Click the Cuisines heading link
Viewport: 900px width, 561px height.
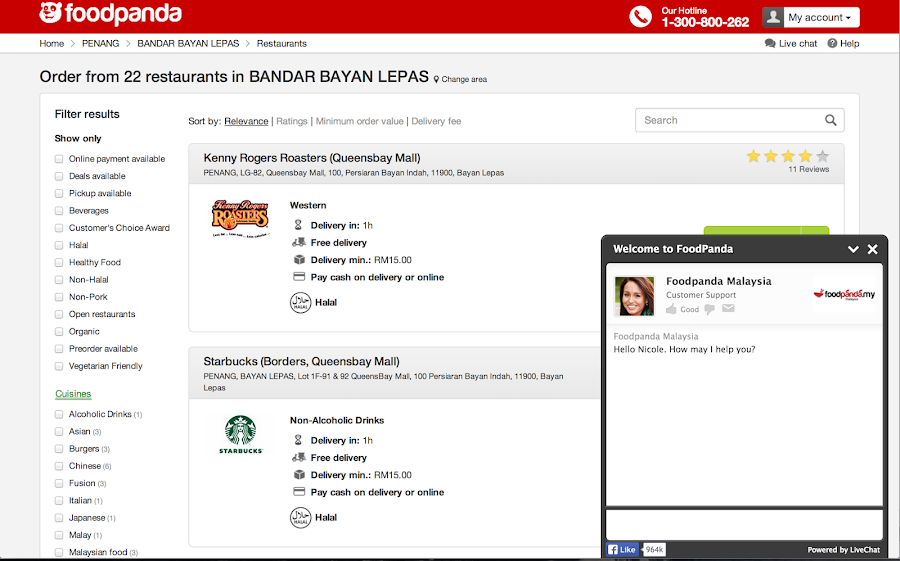tap(73, 394)
